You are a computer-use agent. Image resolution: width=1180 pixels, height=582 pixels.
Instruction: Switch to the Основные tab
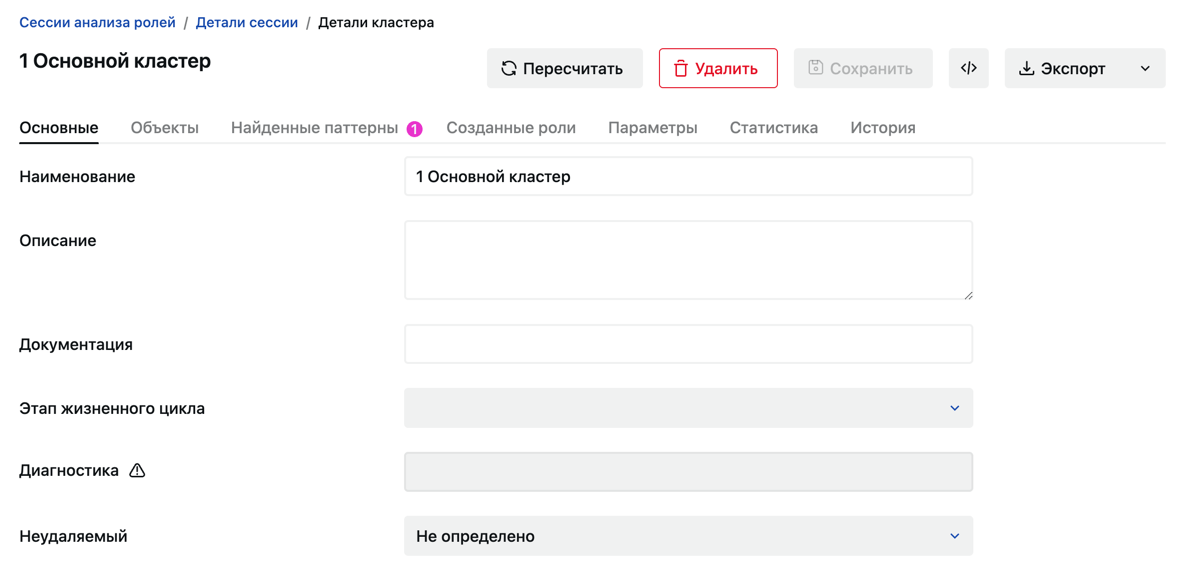(x=59, y=128)
